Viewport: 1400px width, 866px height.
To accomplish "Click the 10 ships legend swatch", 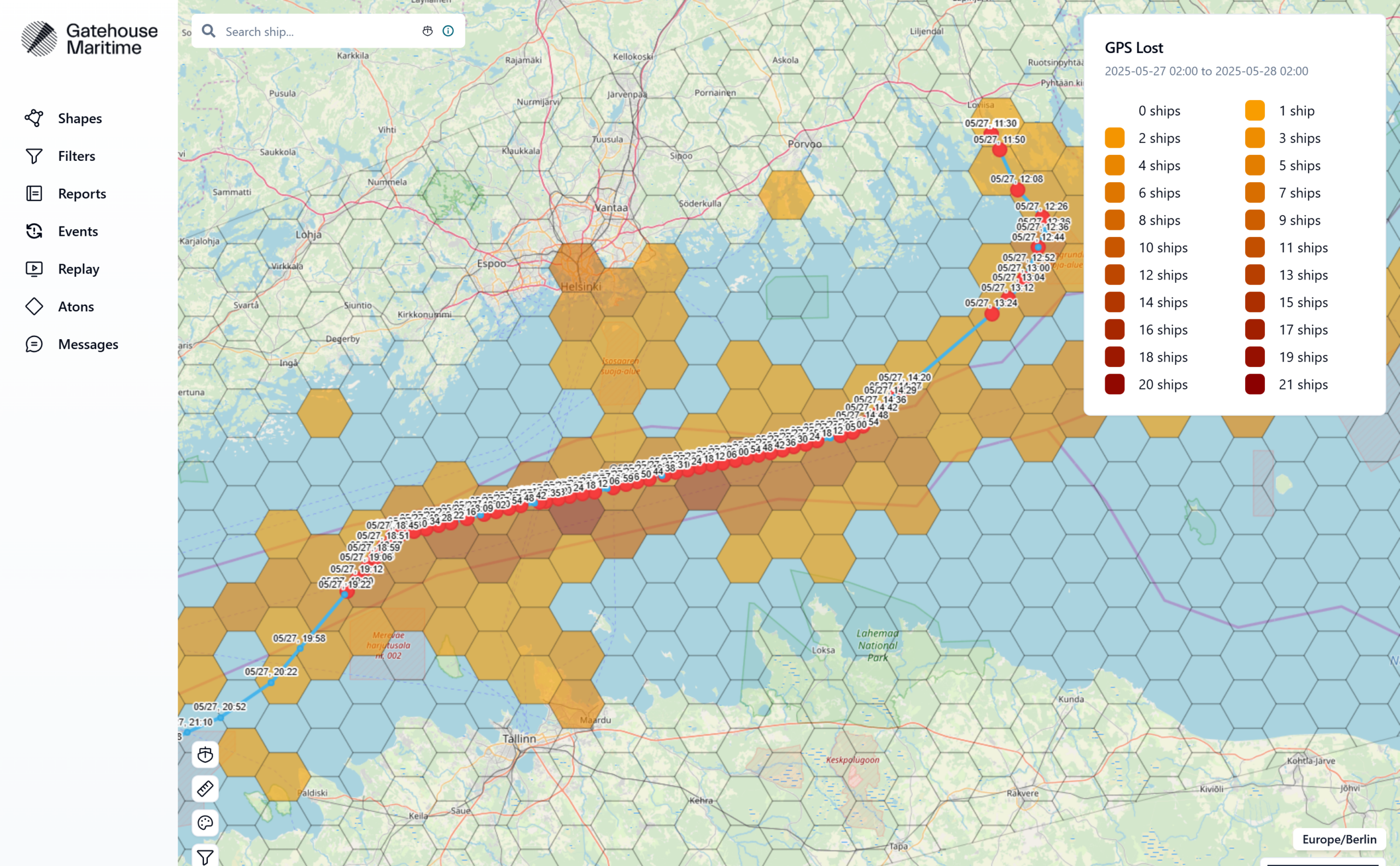I will pyautogui.click(x=1115, y=247).
